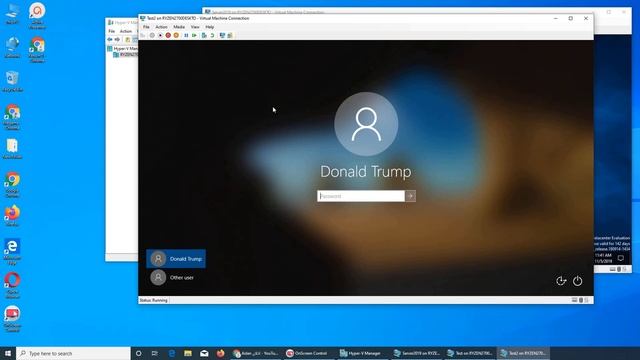Click the Checkpoint toolbar icon
This screenshot has width=640, height=360.
204,36
